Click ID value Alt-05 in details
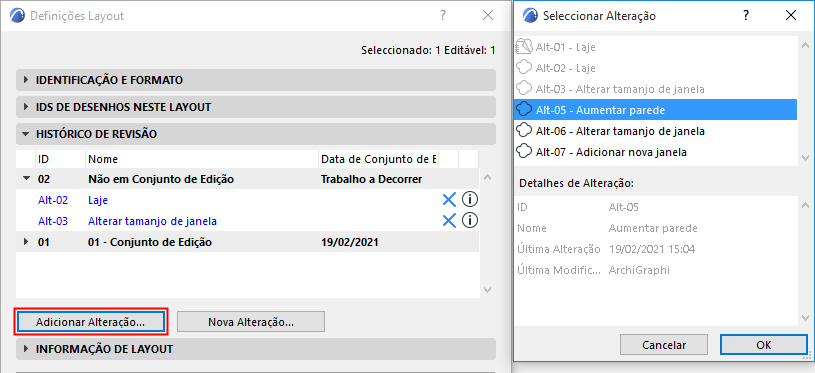Screen dimensions: 815x373 click(623, 207)
